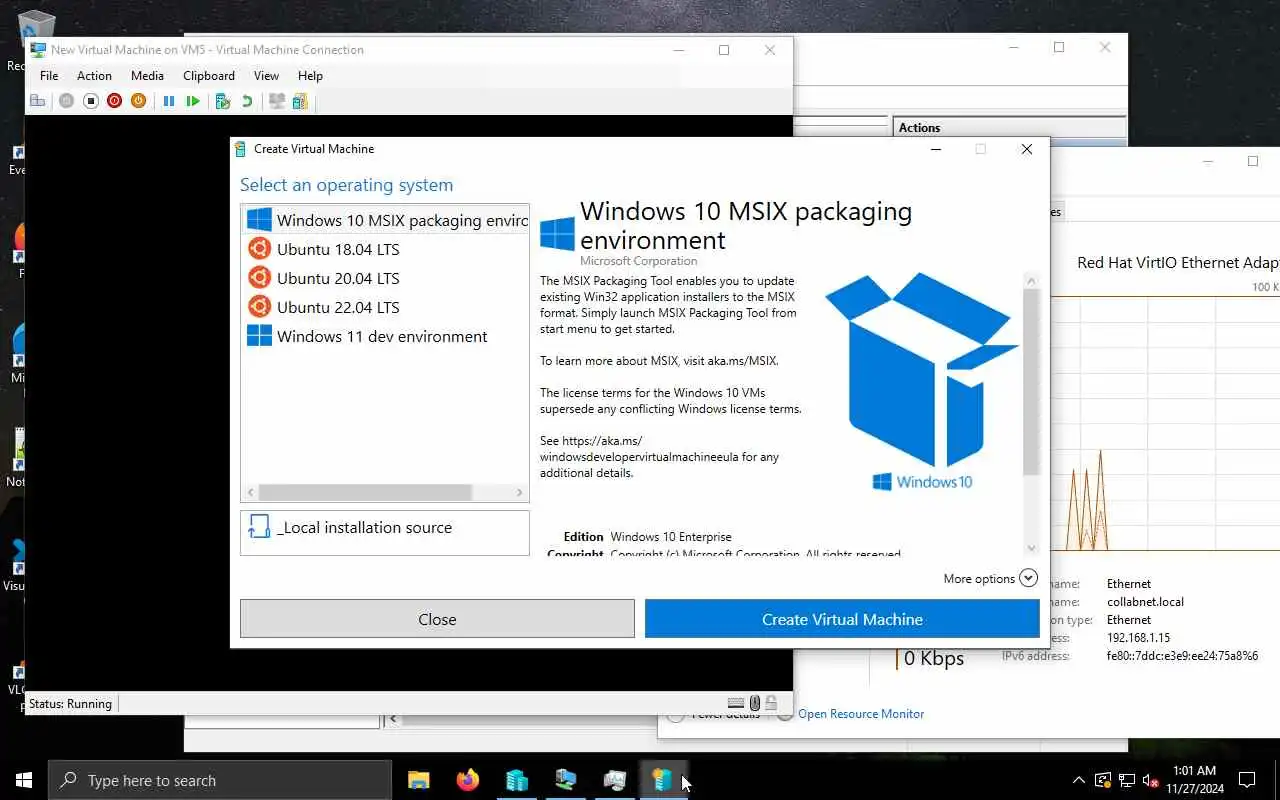Click the OS list horizontal scrollbar thumb
1280x800 pixels.
point(365,492)
